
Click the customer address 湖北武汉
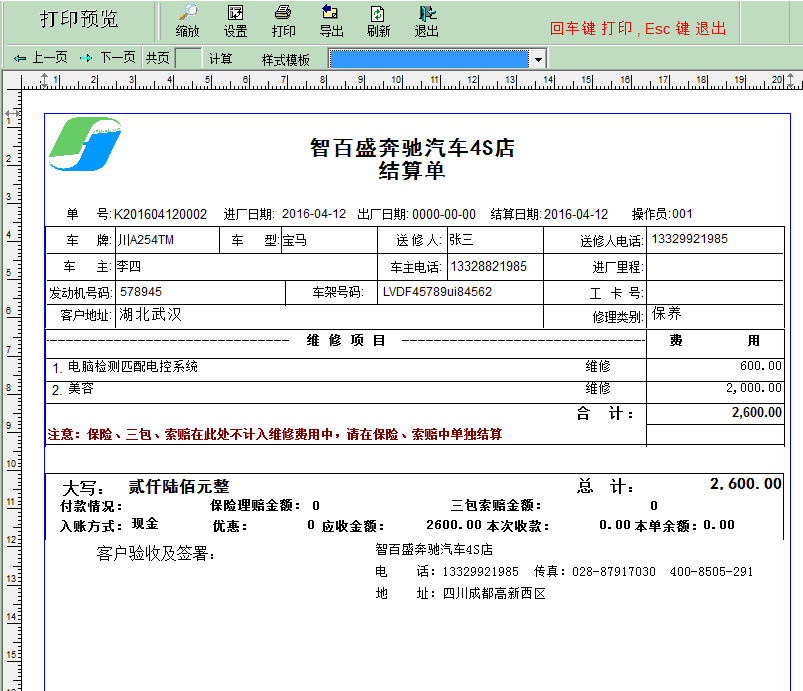pyautogui.click(x=150, y=314)
